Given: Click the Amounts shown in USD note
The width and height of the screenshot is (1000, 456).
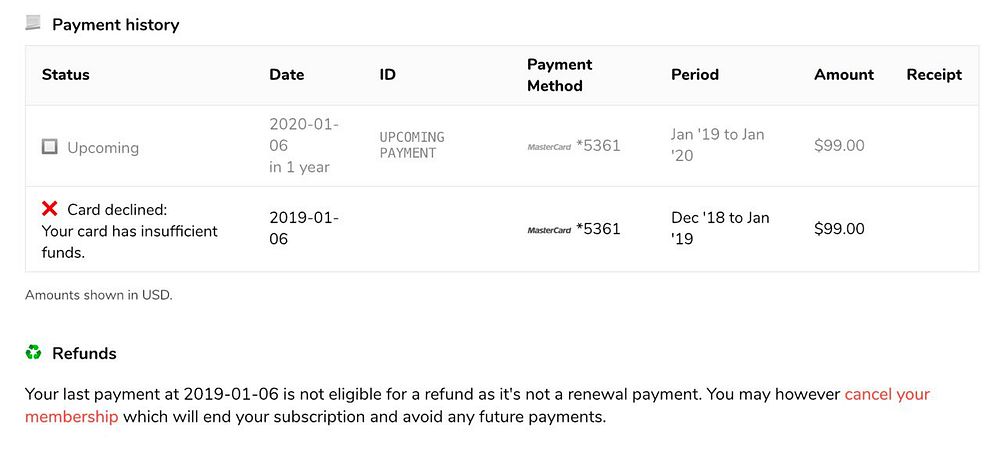Looking at the screenshot, I should tap(99, 295).
